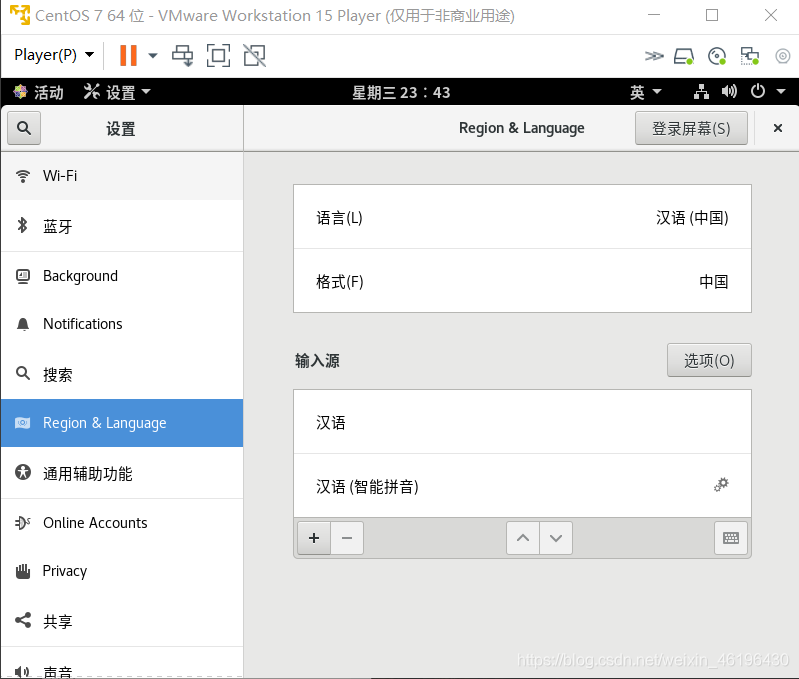This screenshot has width=799, height=679.
Task: Open input source 选项(O) options
Action: pyautogui.click(x=709, y=360)
